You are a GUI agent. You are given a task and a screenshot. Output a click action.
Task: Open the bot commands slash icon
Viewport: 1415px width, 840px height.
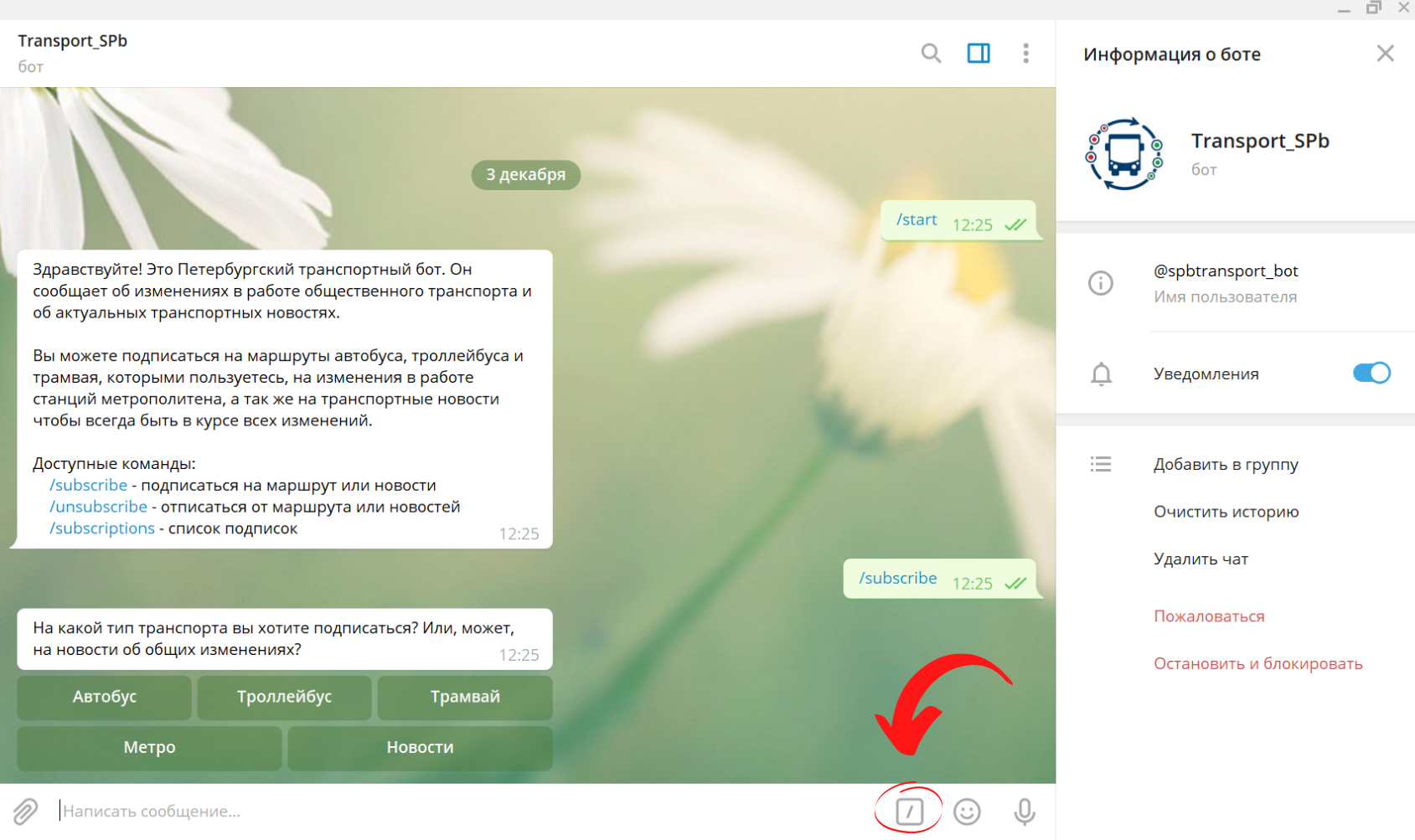tap(909, 811)
